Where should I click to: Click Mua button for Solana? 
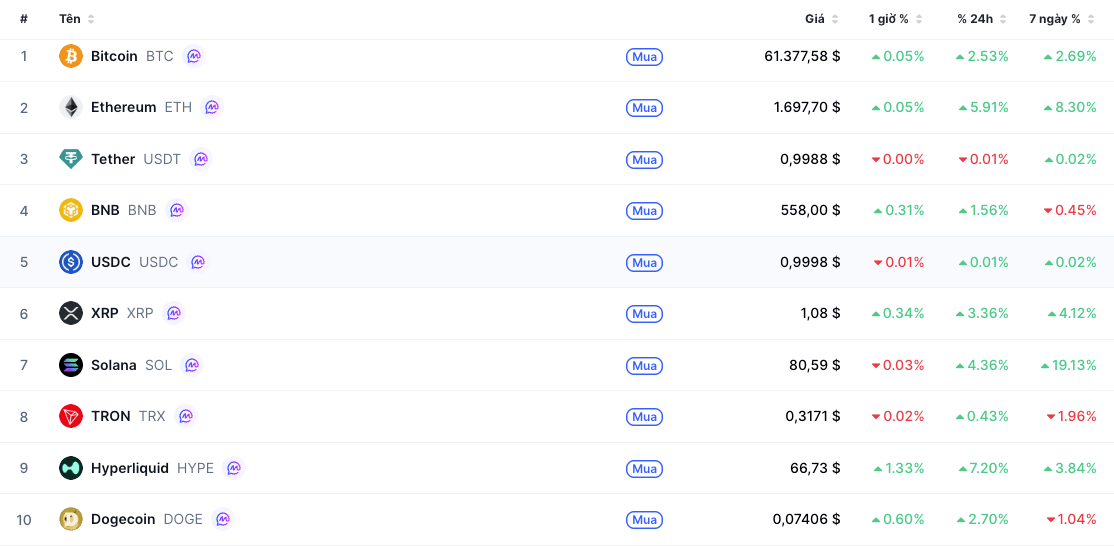click(x=644, y=366)
